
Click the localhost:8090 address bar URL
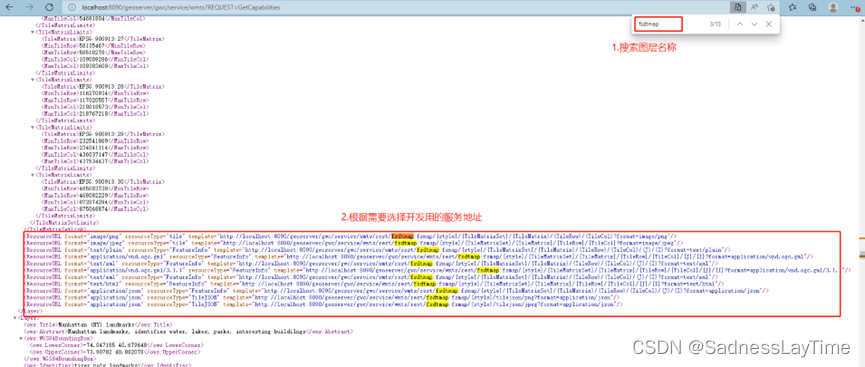(x=180, y=8)
